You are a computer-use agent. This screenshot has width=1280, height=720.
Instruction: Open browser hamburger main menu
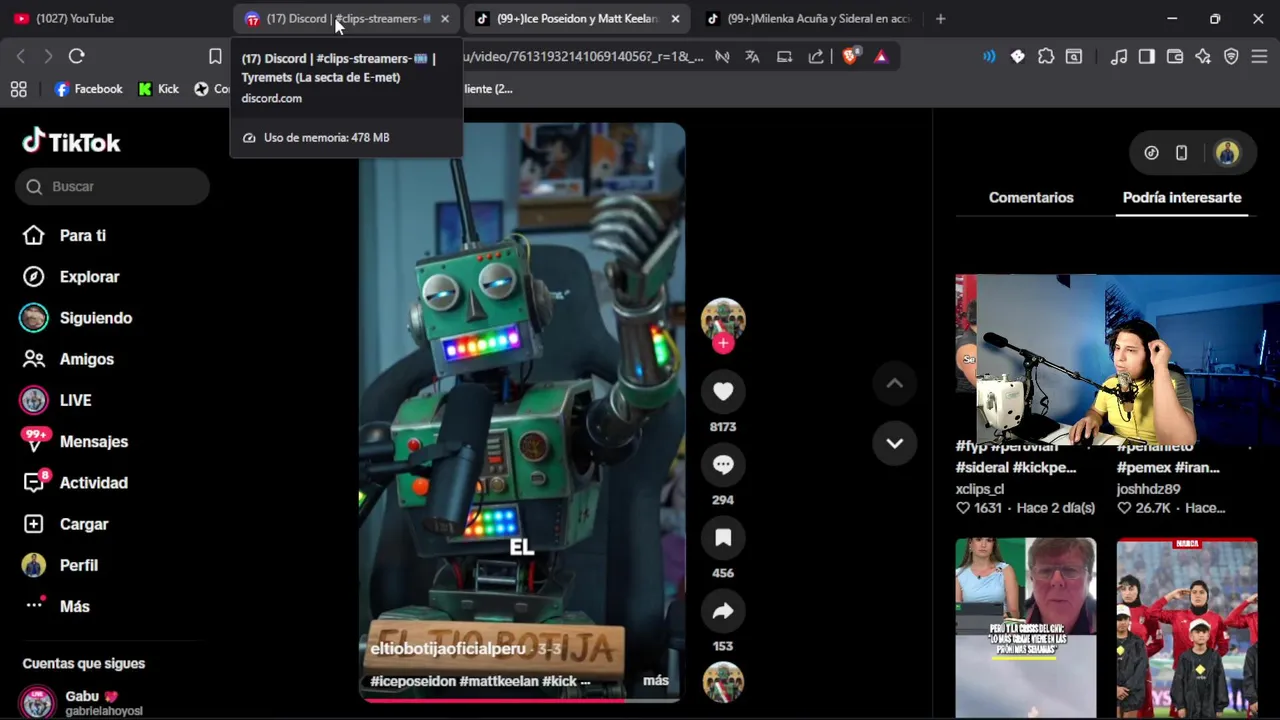tap(1259, 56)
